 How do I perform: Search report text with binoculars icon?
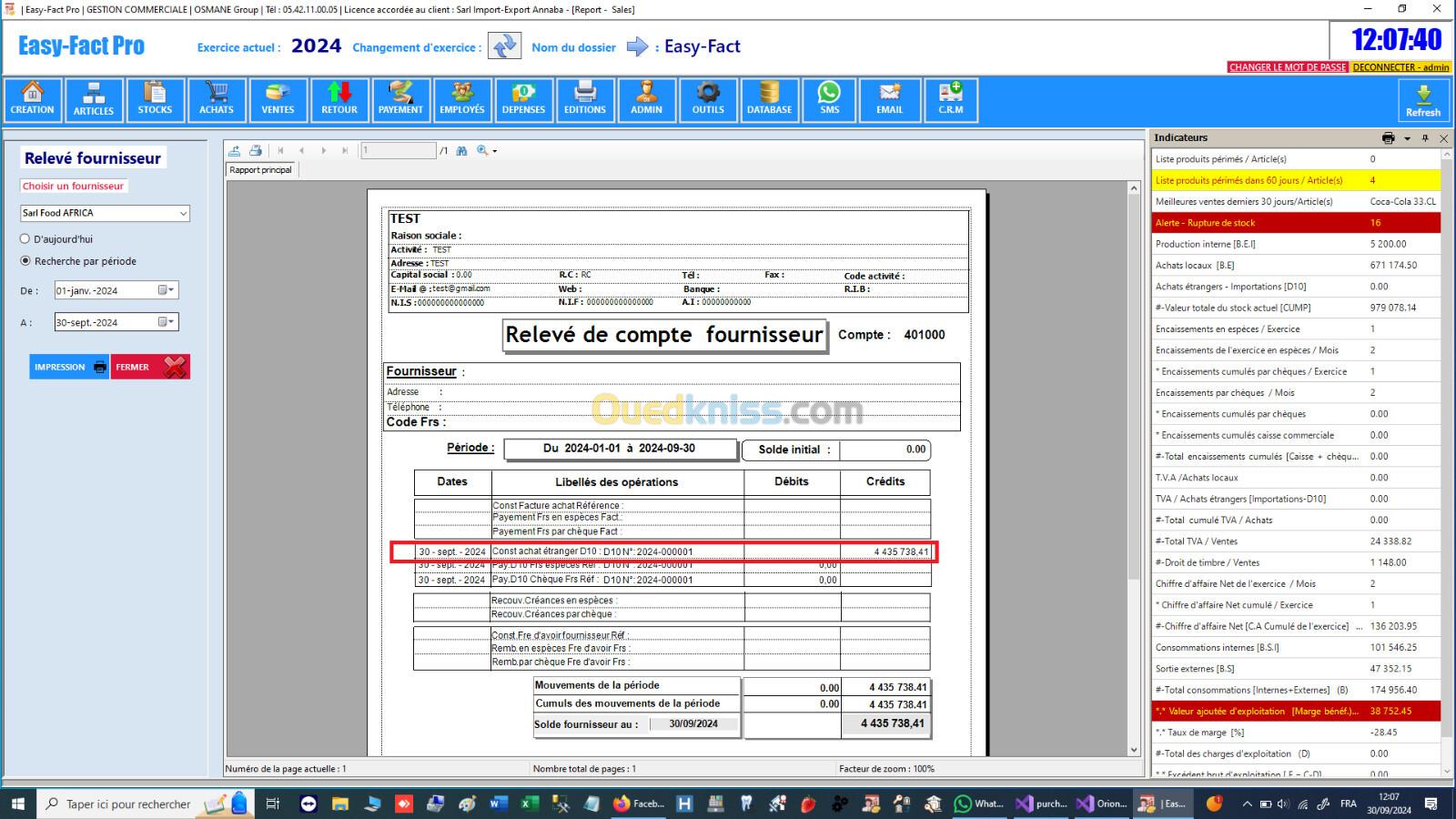[461, 151]
